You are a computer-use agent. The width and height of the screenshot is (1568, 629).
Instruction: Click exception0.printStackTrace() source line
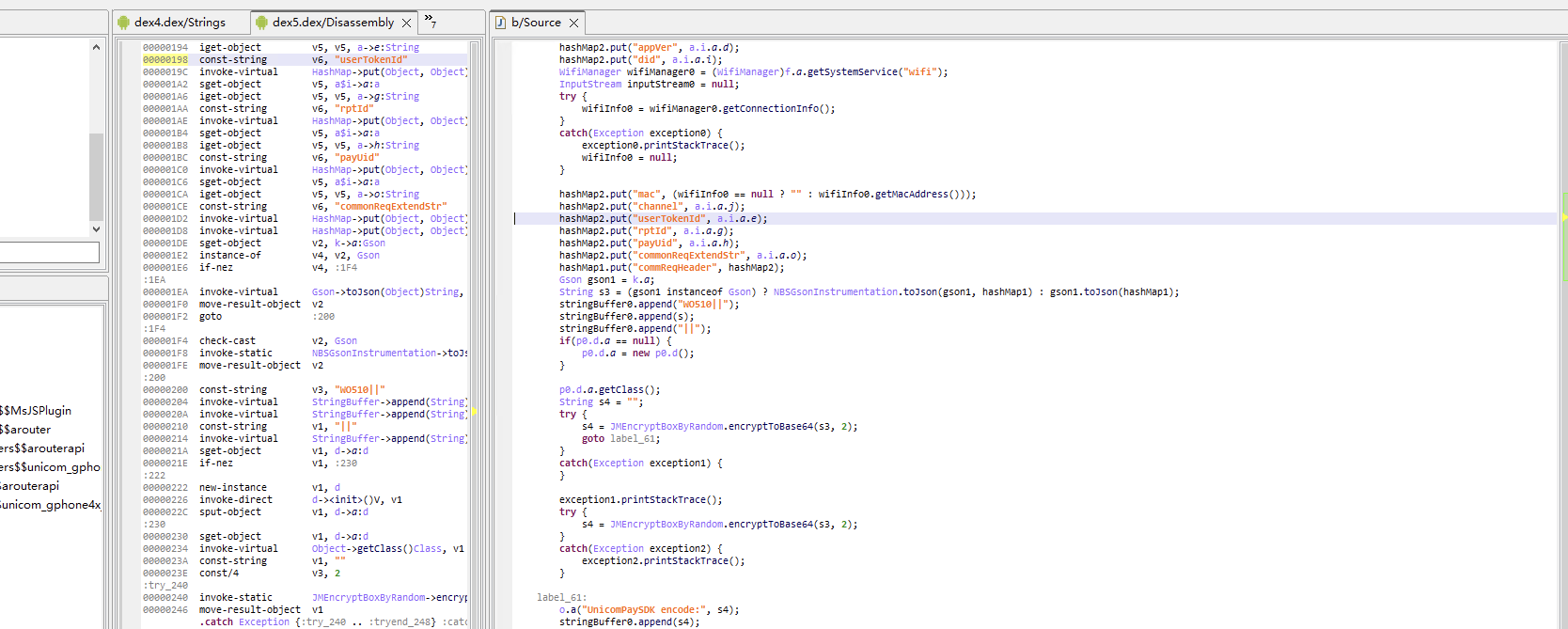[x=663, y=145]
